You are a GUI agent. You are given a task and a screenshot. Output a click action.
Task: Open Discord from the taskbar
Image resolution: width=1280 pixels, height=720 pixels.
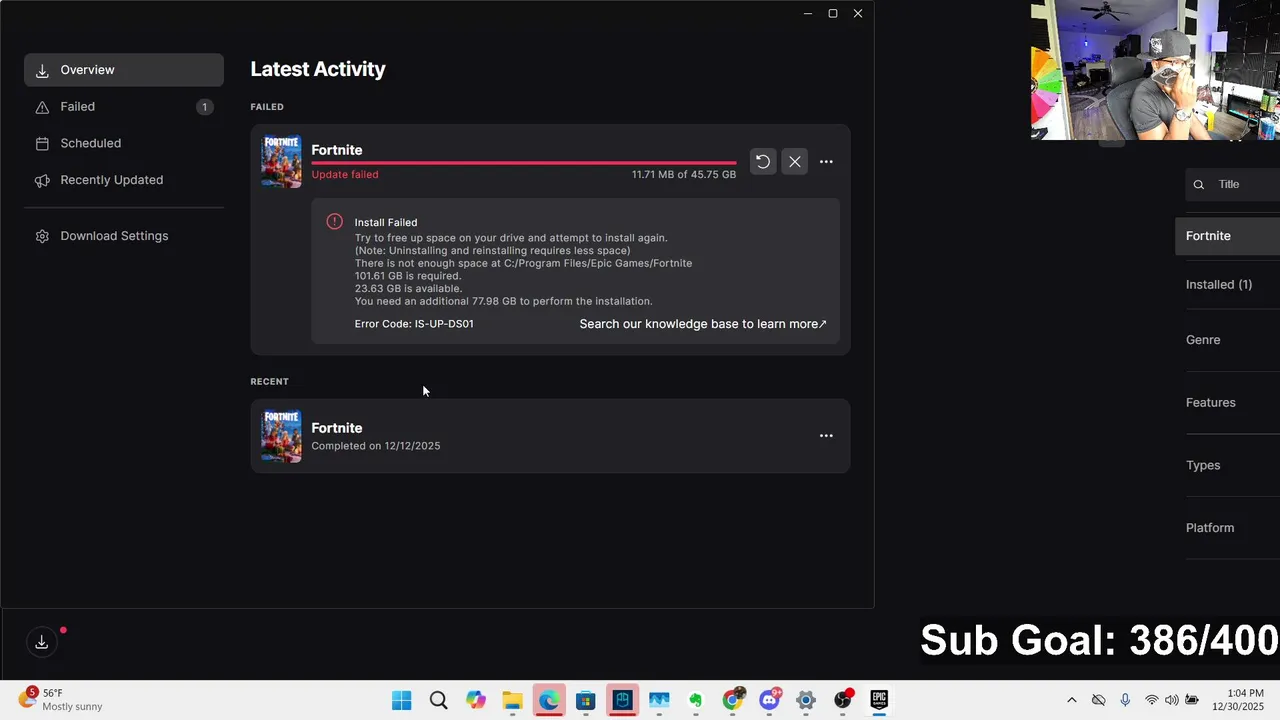(x=770, y=700)
